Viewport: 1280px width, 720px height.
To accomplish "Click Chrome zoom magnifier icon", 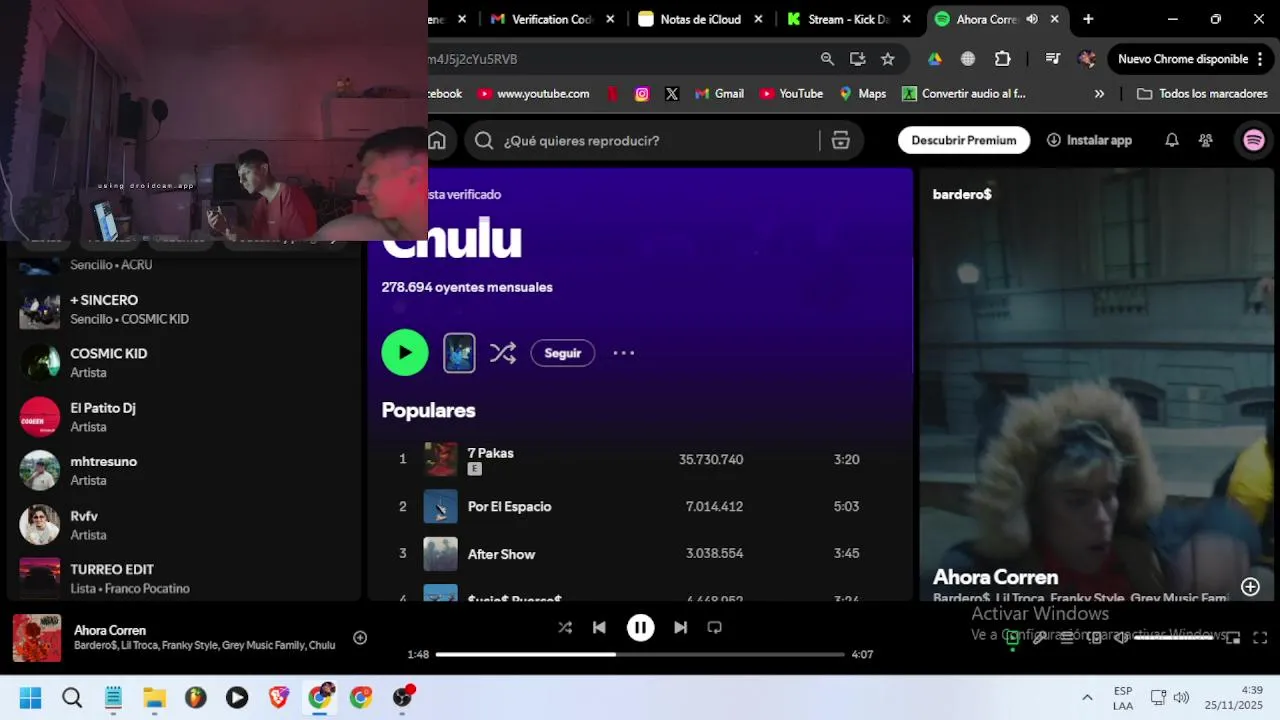I will pyautogui.click(x=827, y=59).
